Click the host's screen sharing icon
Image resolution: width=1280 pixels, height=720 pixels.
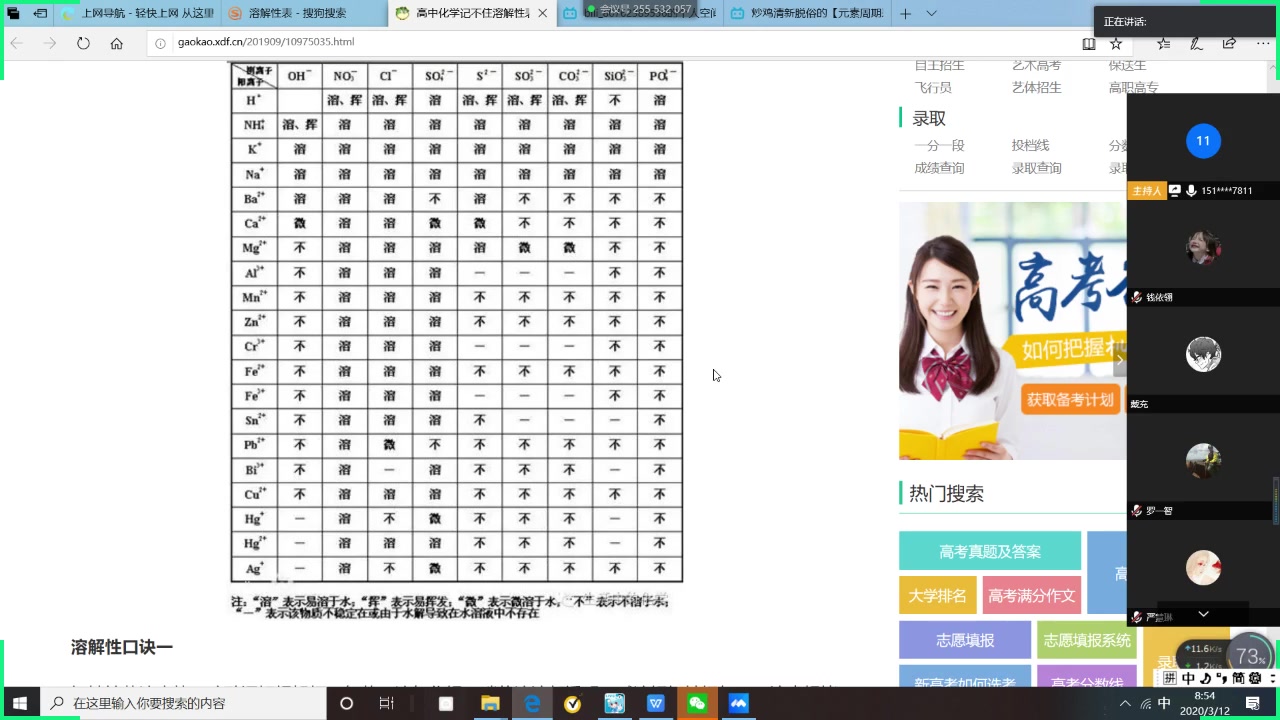point(1175,191)
